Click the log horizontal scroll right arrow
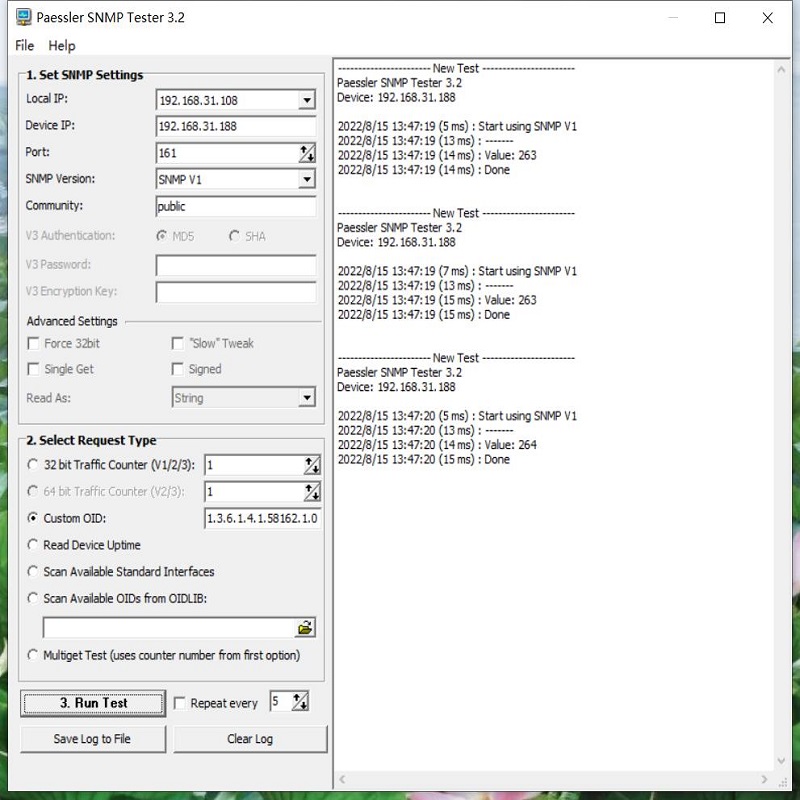Image resolution: width=800 pixels, height=800 pixels. [764, 779]
